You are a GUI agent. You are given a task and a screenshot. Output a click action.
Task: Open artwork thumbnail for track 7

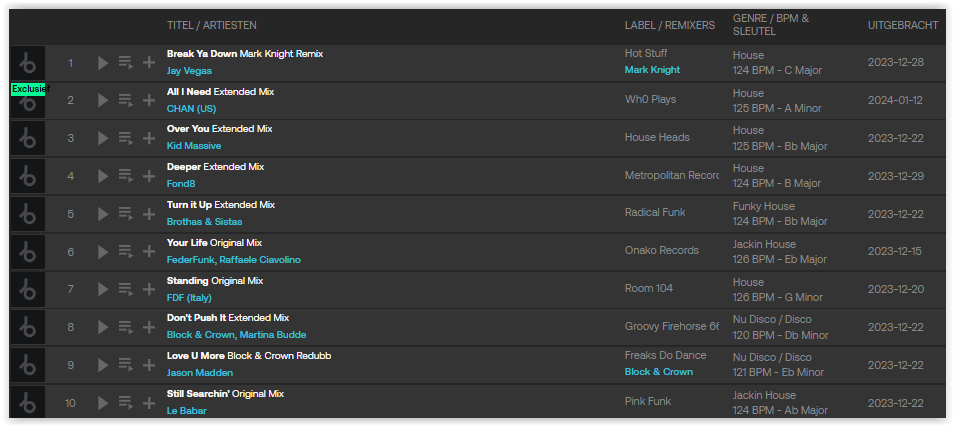[x=28, y=289]
